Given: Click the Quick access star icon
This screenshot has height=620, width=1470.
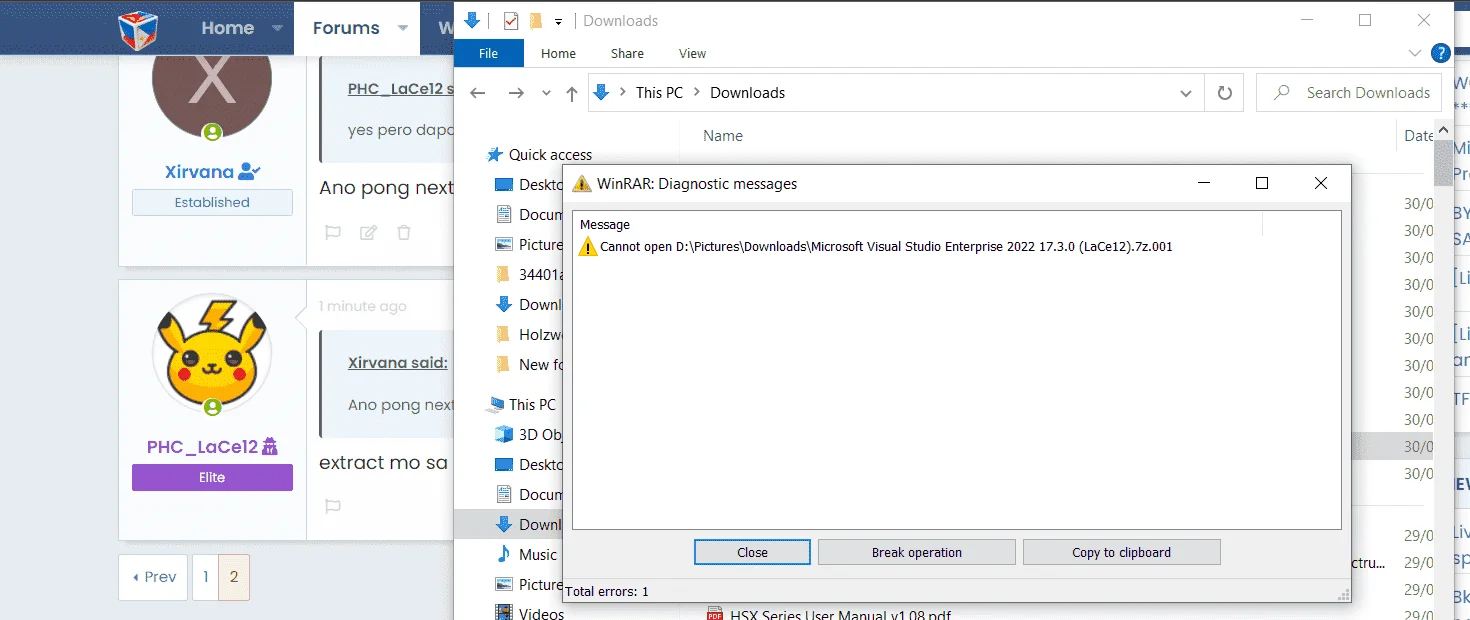Looking at the screenshot, I should [x=494, y=154].
